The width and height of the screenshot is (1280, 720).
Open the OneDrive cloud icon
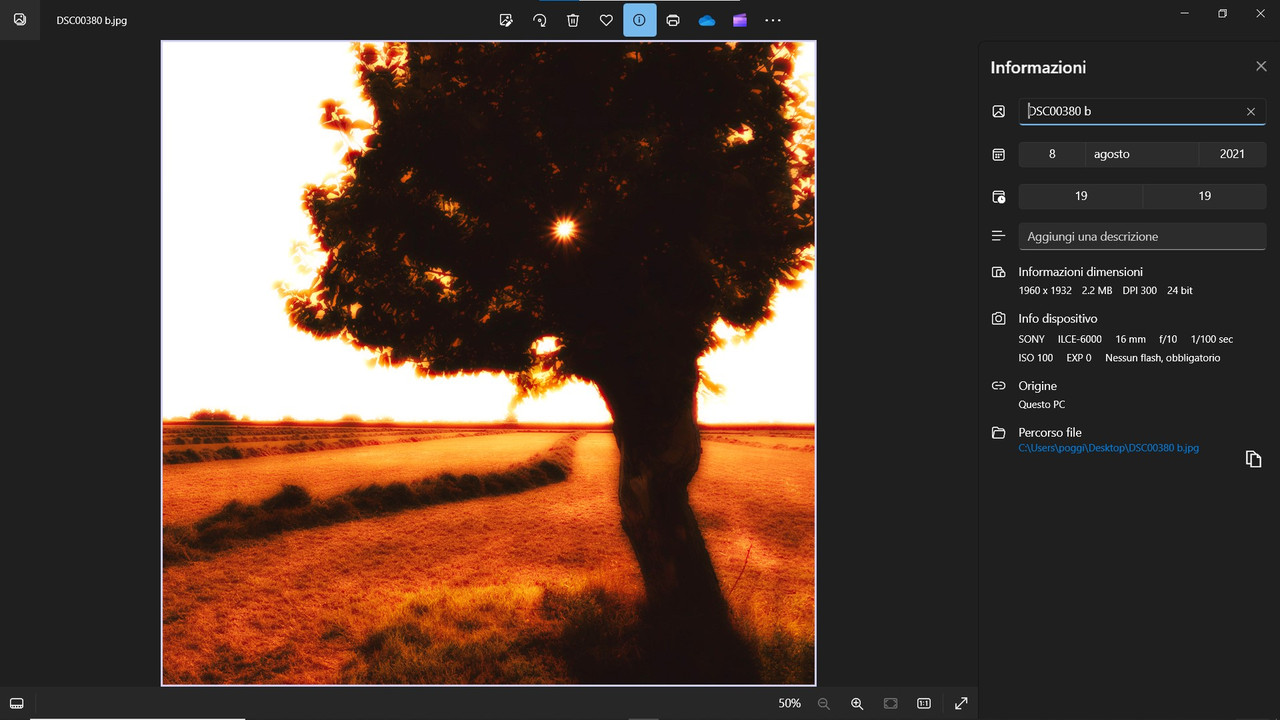(707, 20)
